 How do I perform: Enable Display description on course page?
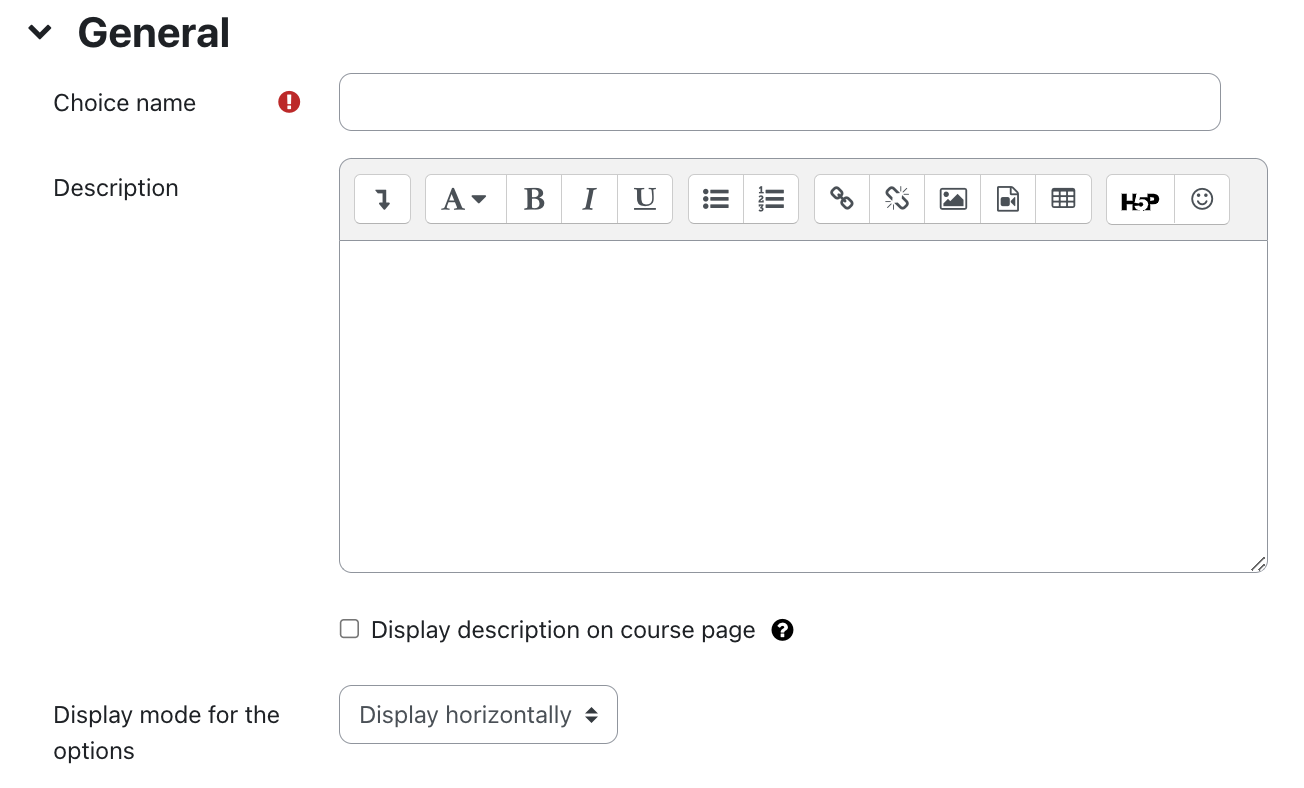click(x=348, y=628)
